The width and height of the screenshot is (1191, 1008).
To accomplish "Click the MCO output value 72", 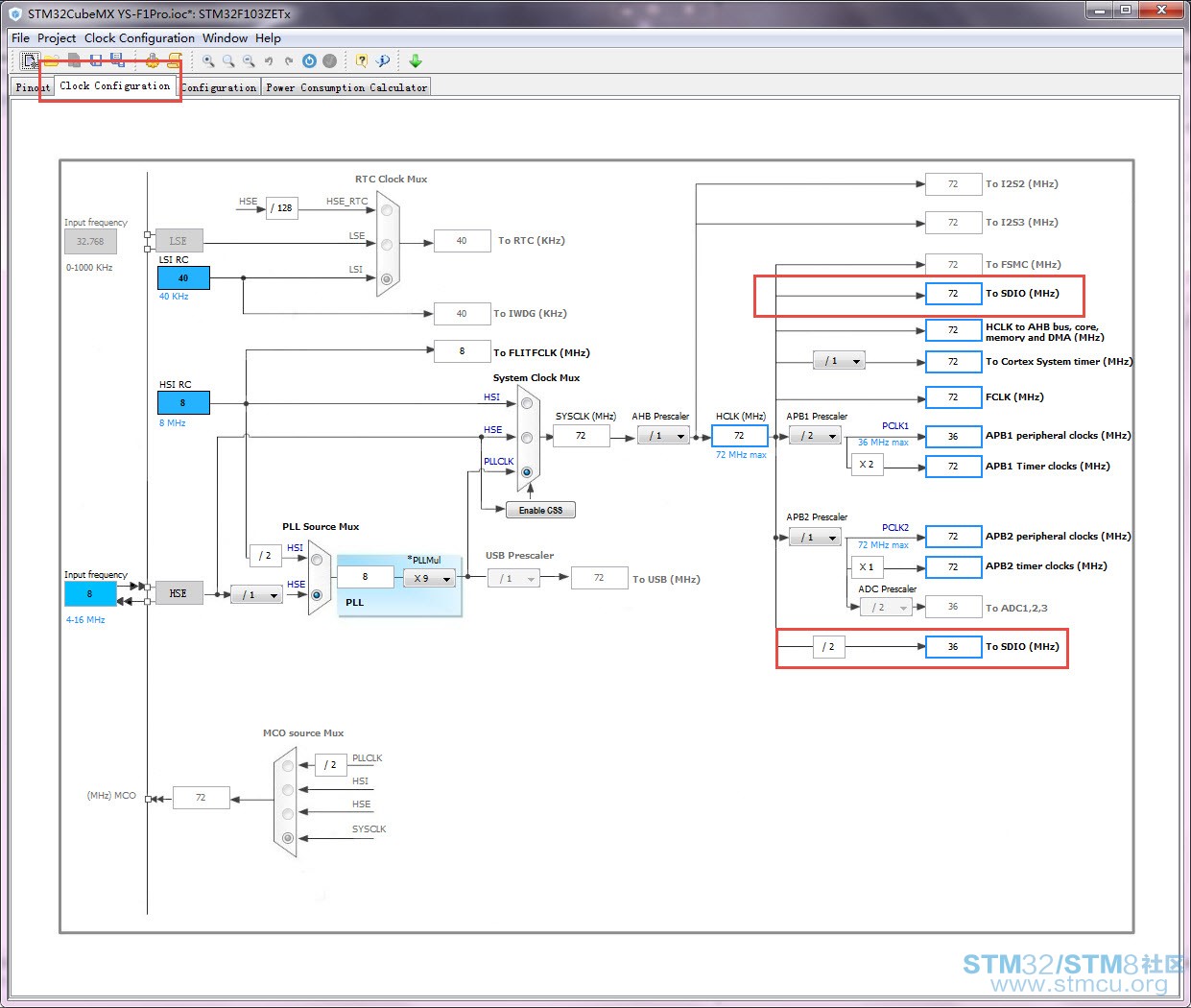I will coord(201,797).
